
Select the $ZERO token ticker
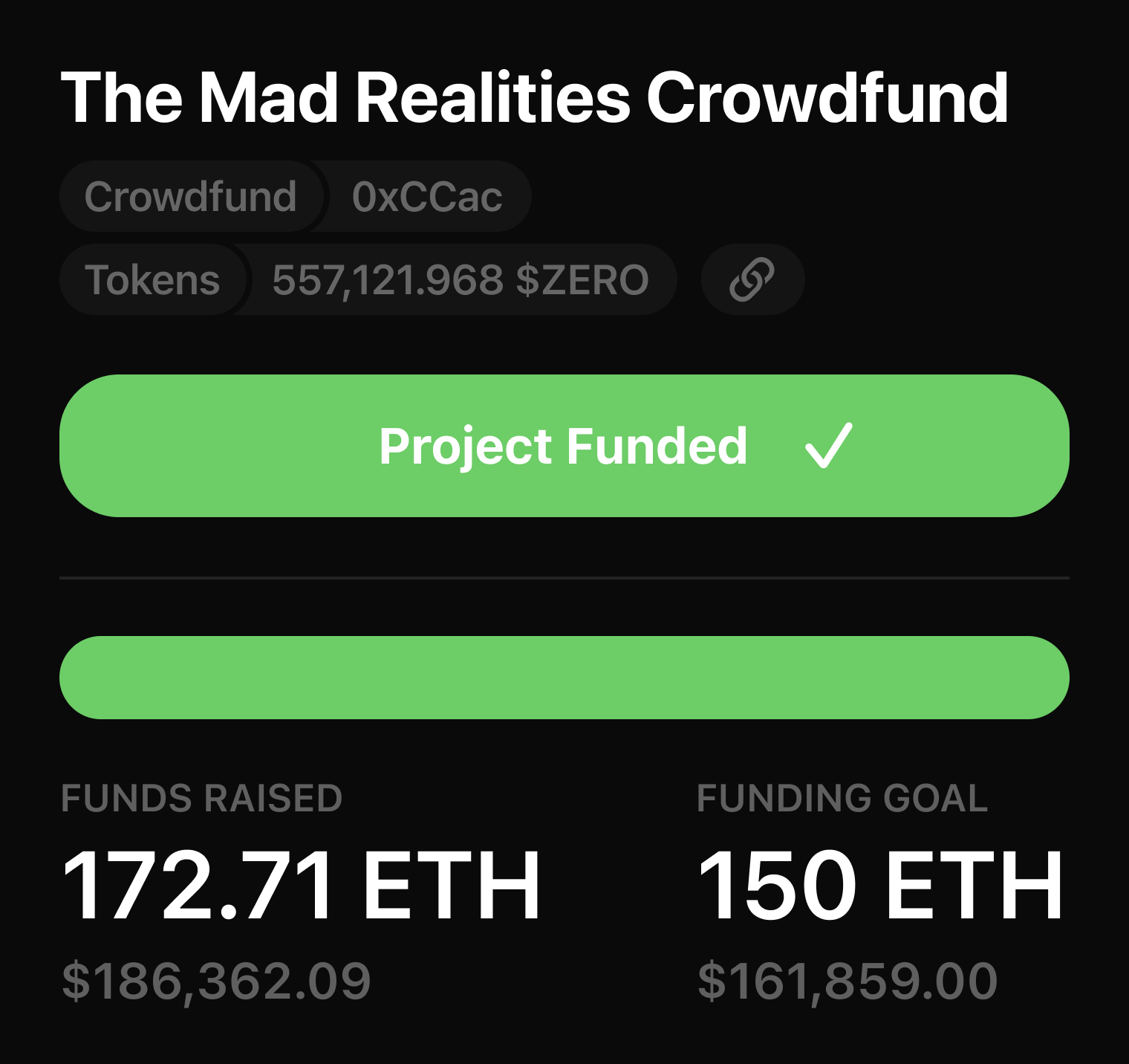click(x=582, y=280)
